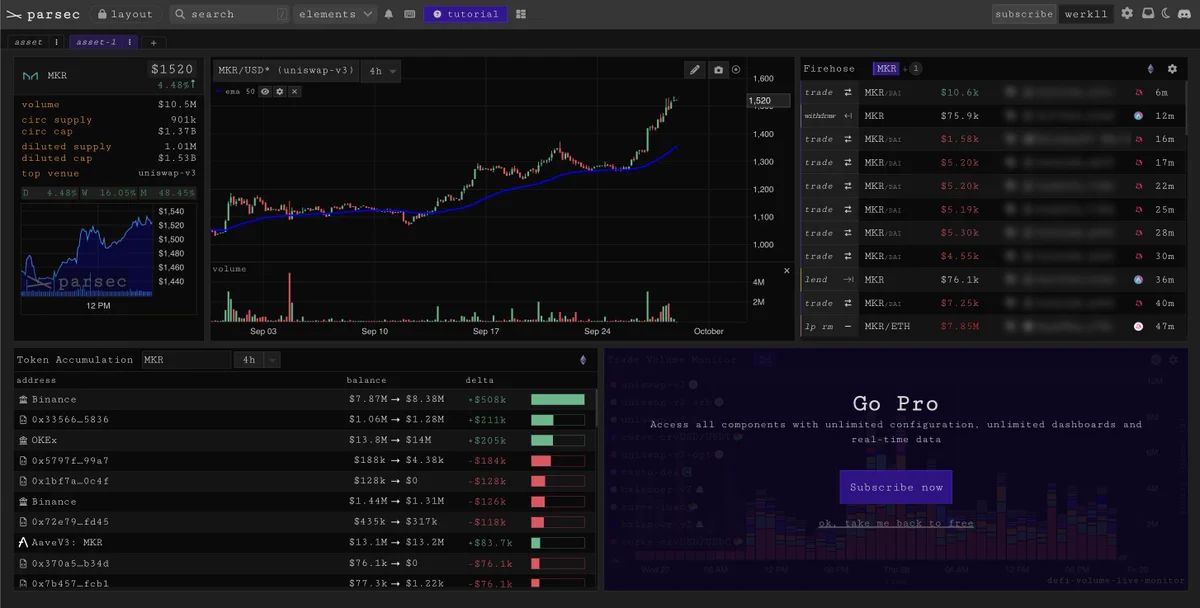
Task: Toggle dark mode moon icon
Action: pyautogui.click(x=1166, y=14)
